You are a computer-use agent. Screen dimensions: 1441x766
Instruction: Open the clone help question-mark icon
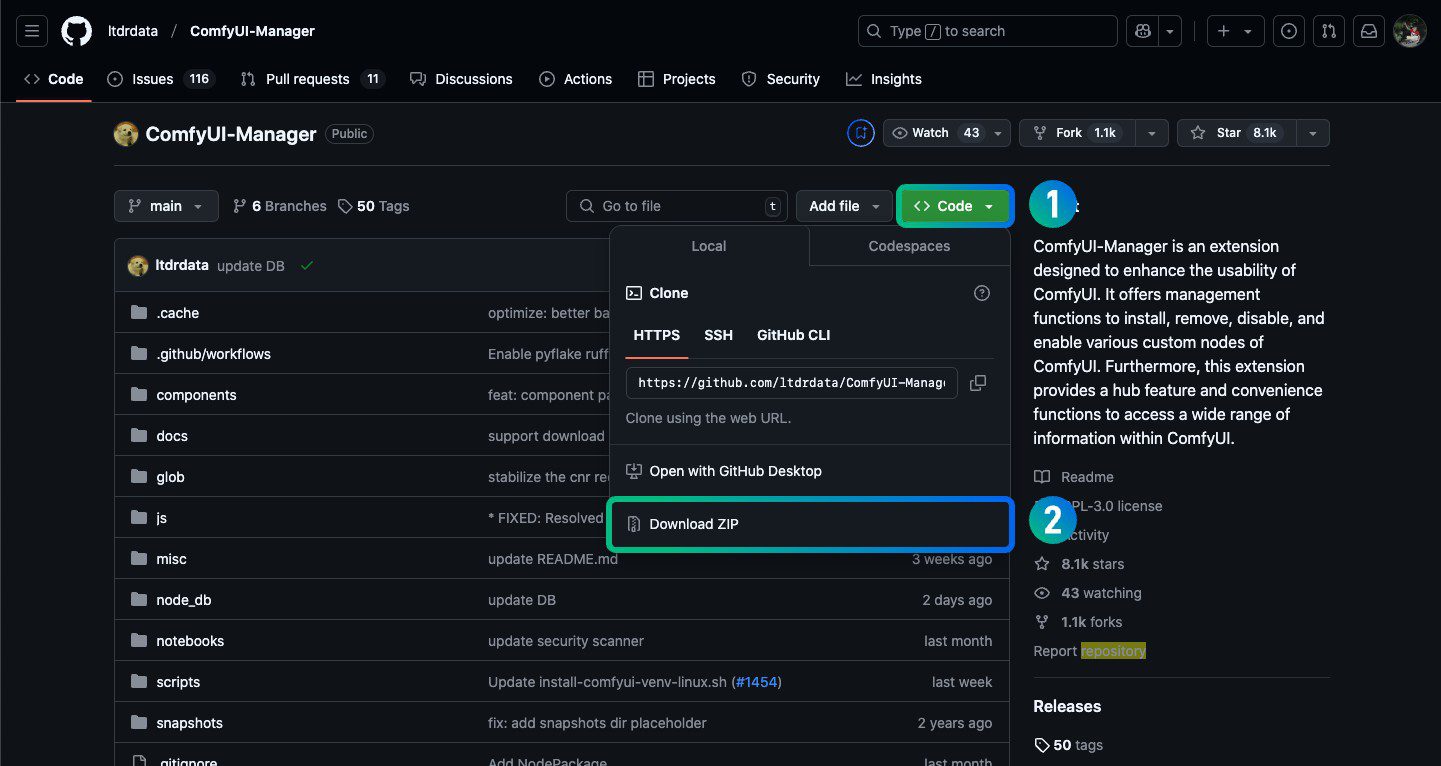click(x=982, y=293)
